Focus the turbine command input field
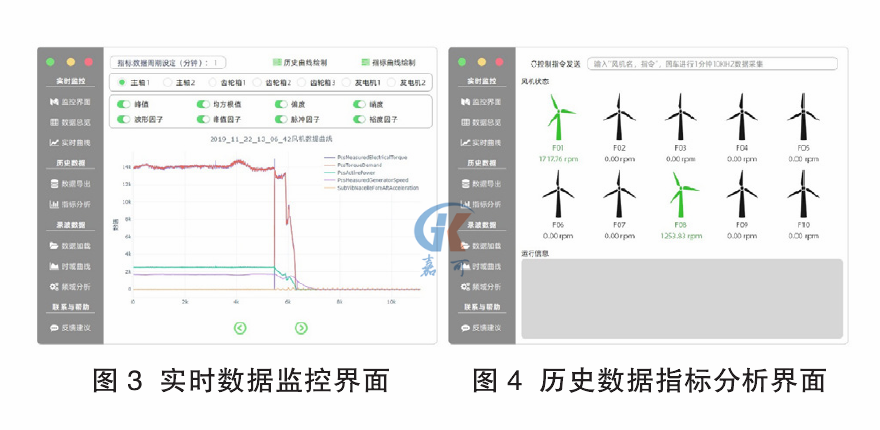 click(x=710, y=63)
